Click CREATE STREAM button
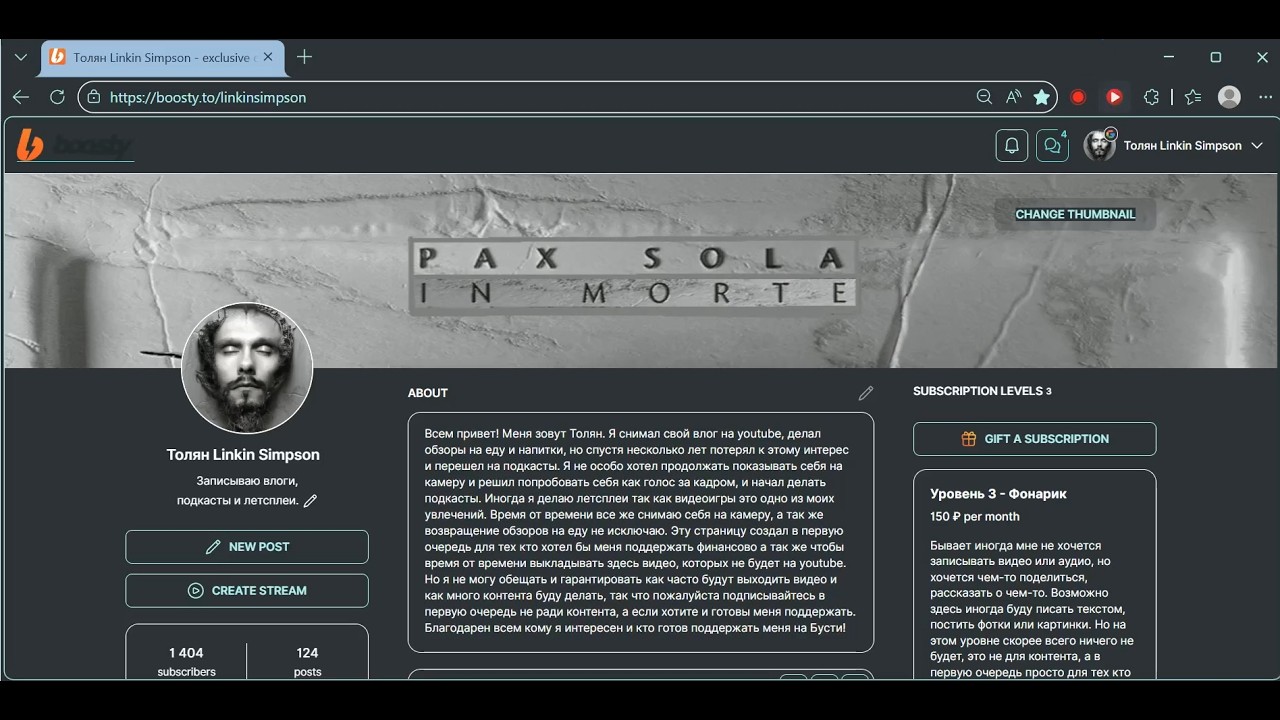 (x=247, y=591)
